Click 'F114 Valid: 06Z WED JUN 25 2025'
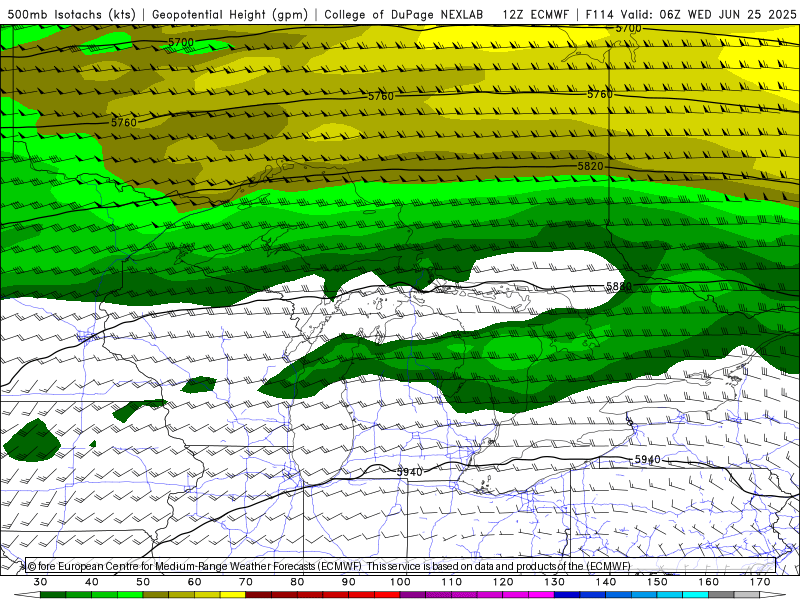The width and height of the screenshot is (800, 600). (x=691, y=14)
